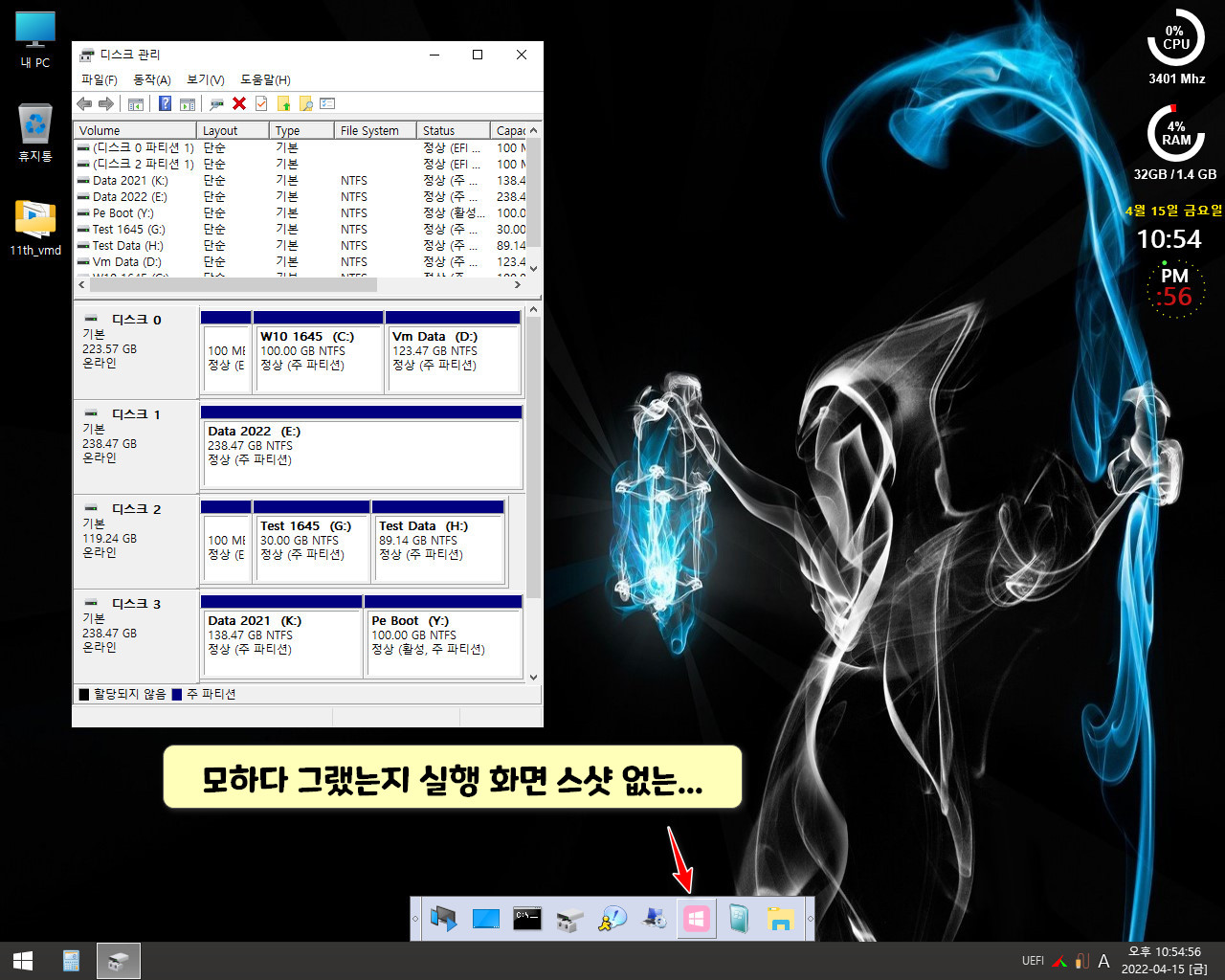The image size is (1225, 980).
Task: Select Test 1645 (G:) in the volume list
Action: click(x=301, y=229)
